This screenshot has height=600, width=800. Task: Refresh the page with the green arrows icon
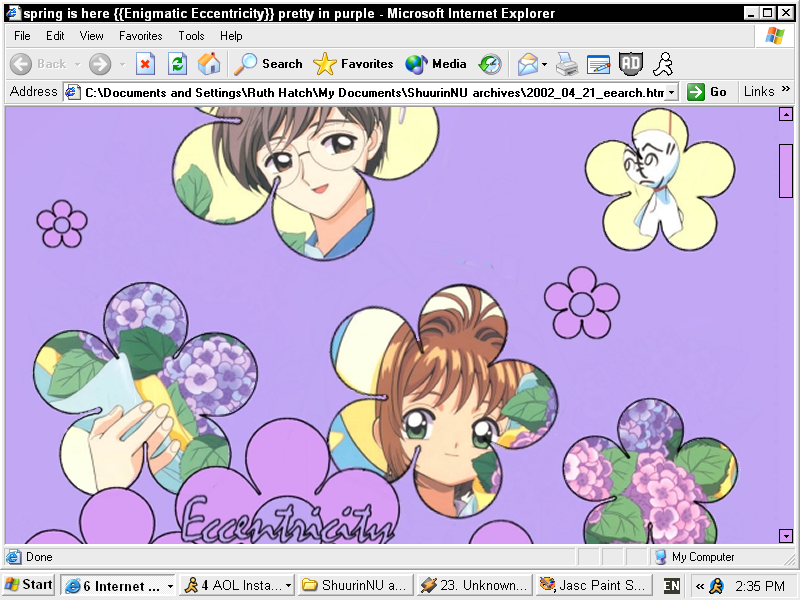pyautogui.click(x=177, y=64)
